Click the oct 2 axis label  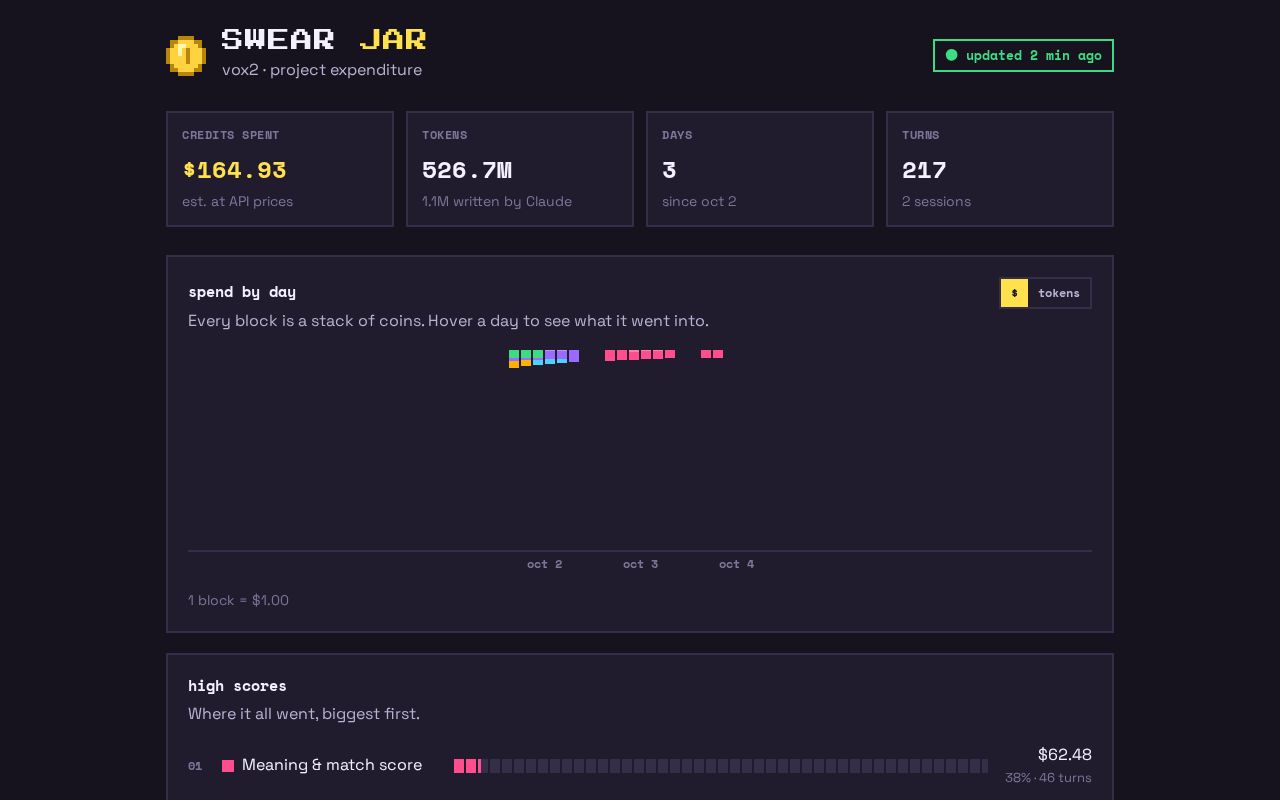545,564
